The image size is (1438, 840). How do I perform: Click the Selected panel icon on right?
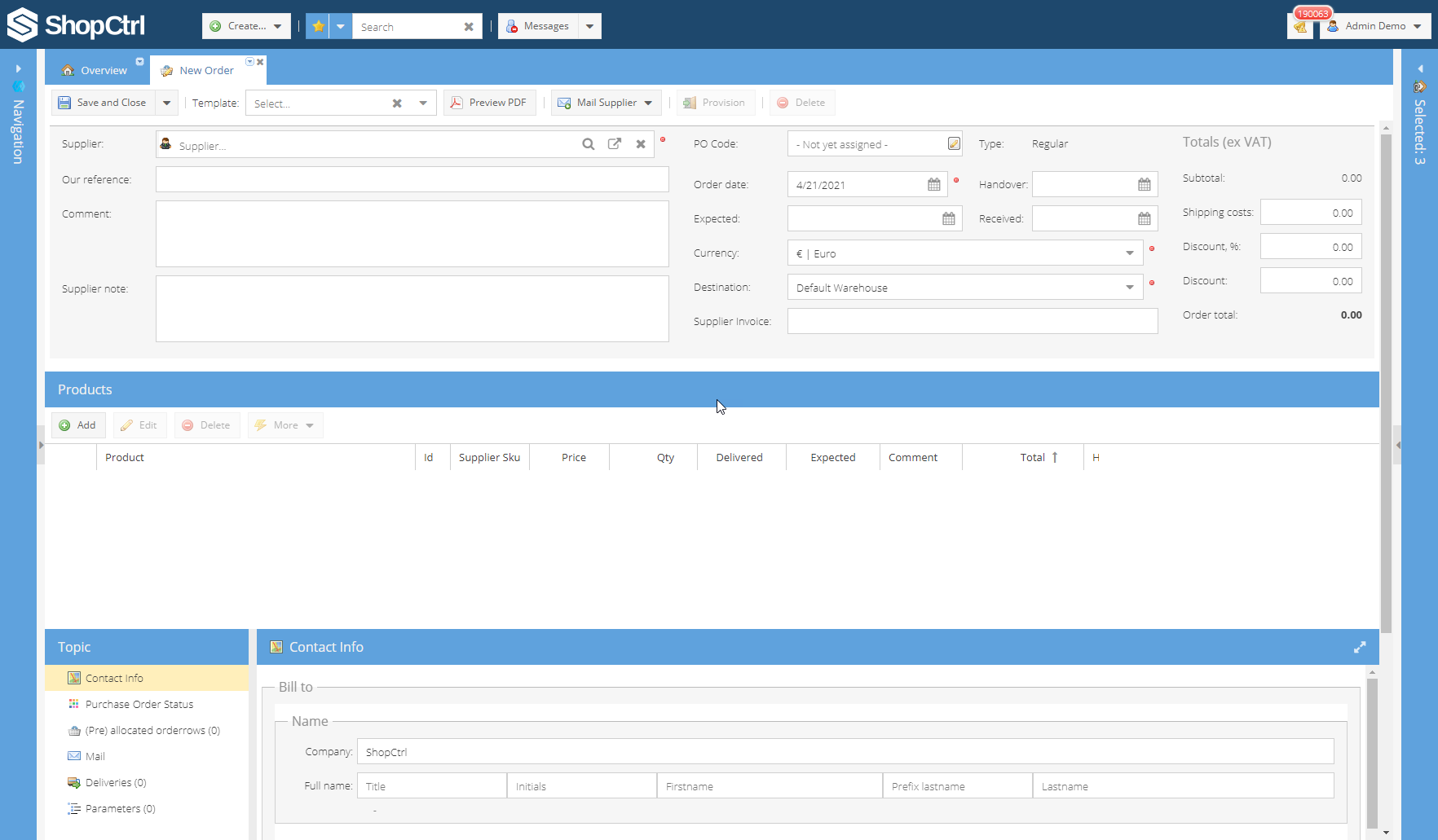(1420, 86)
